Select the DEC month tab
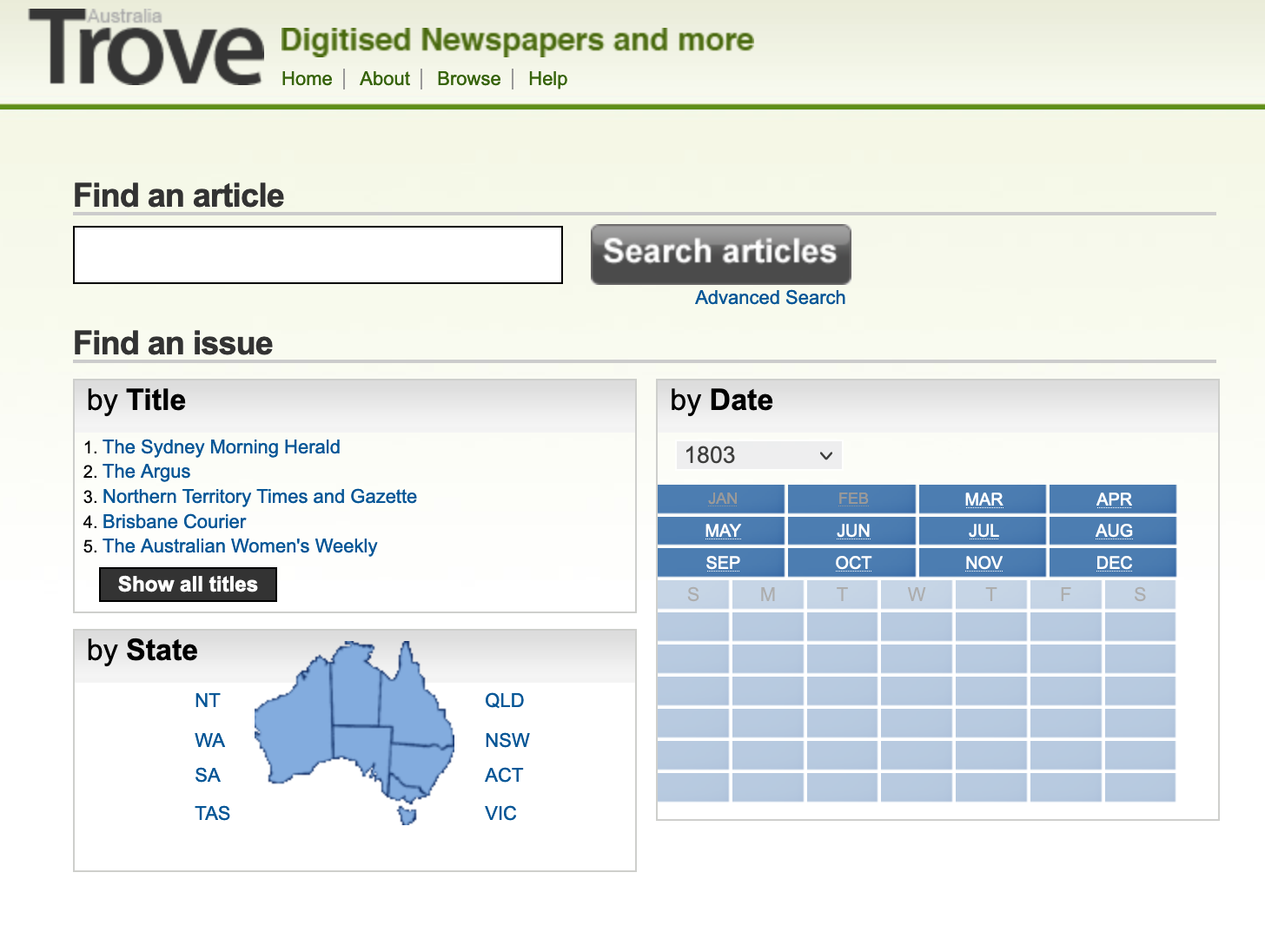This screenshot has width=1265, height=952. pos(1113,563)
